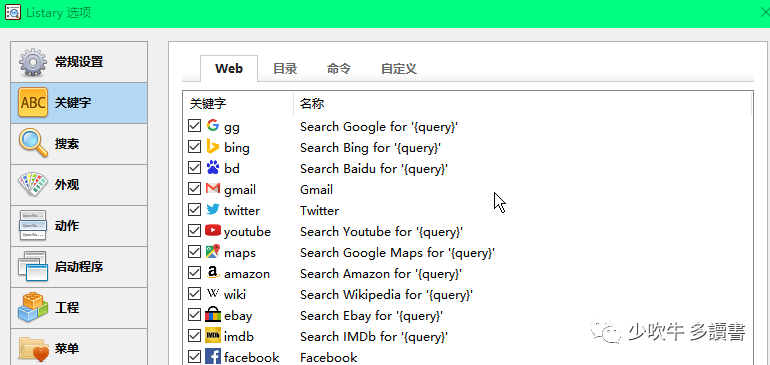Click the color palette icon for 外观
The width and height of the screenshot is (770, 365).
click(33, 185)
